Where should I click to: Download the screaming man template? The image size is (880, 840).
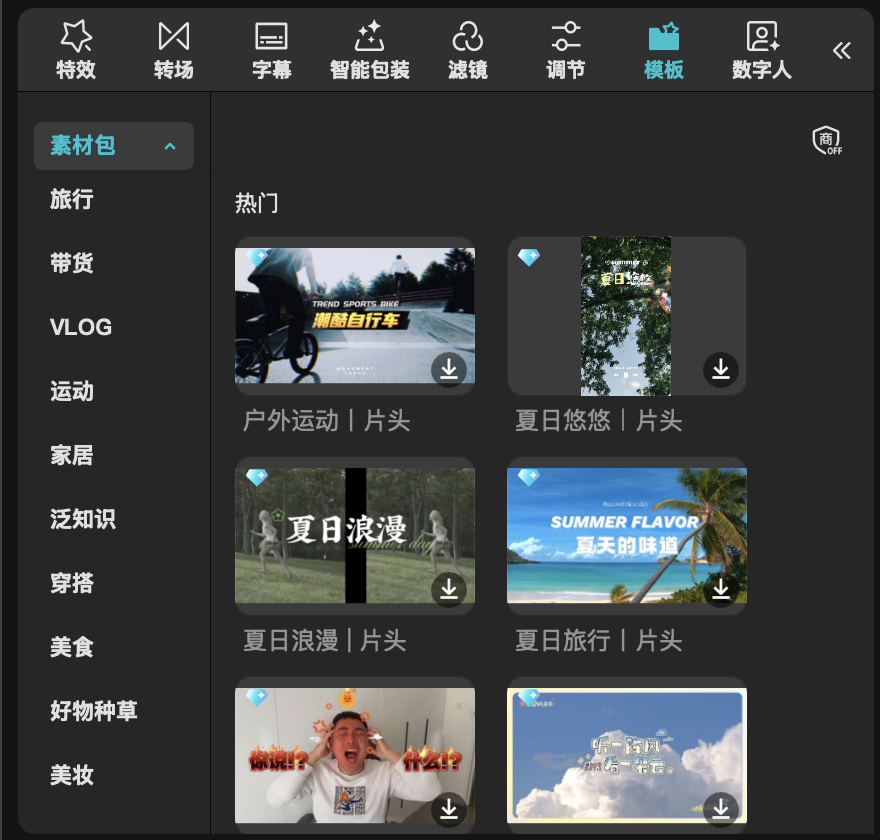point(448,809)
